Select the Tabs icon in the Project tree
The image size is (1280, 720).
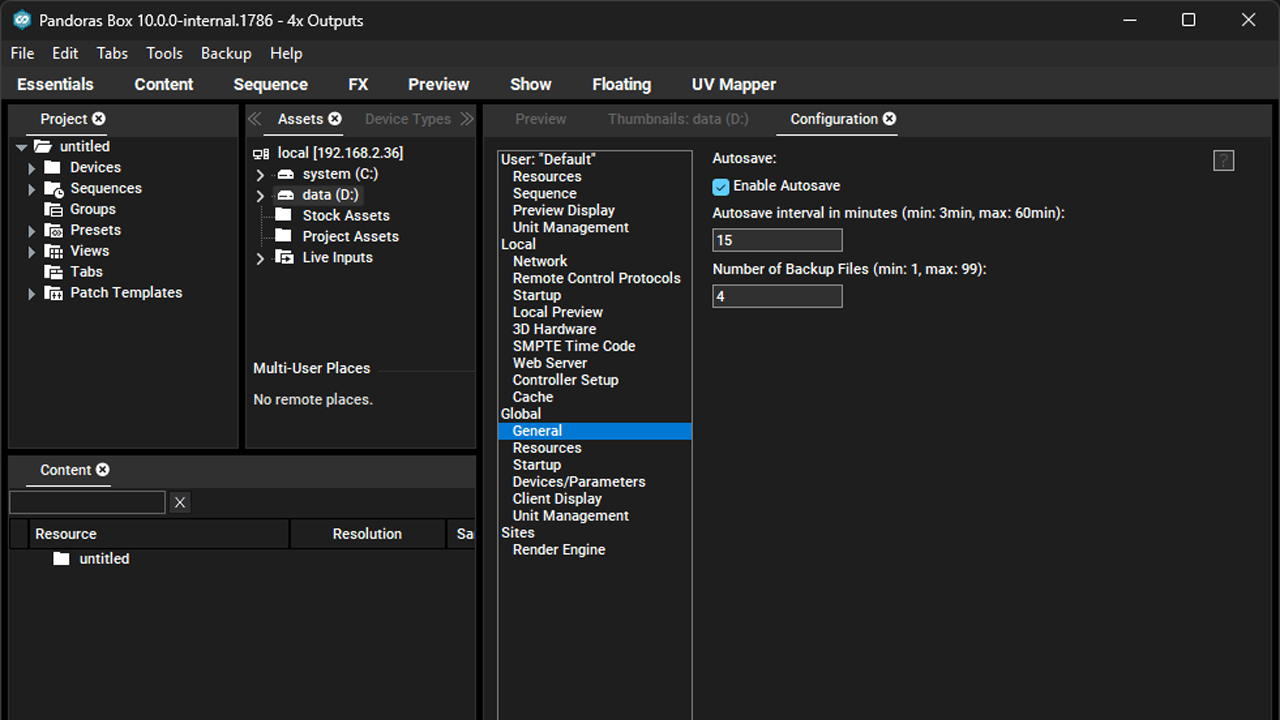tap(54, 272)
